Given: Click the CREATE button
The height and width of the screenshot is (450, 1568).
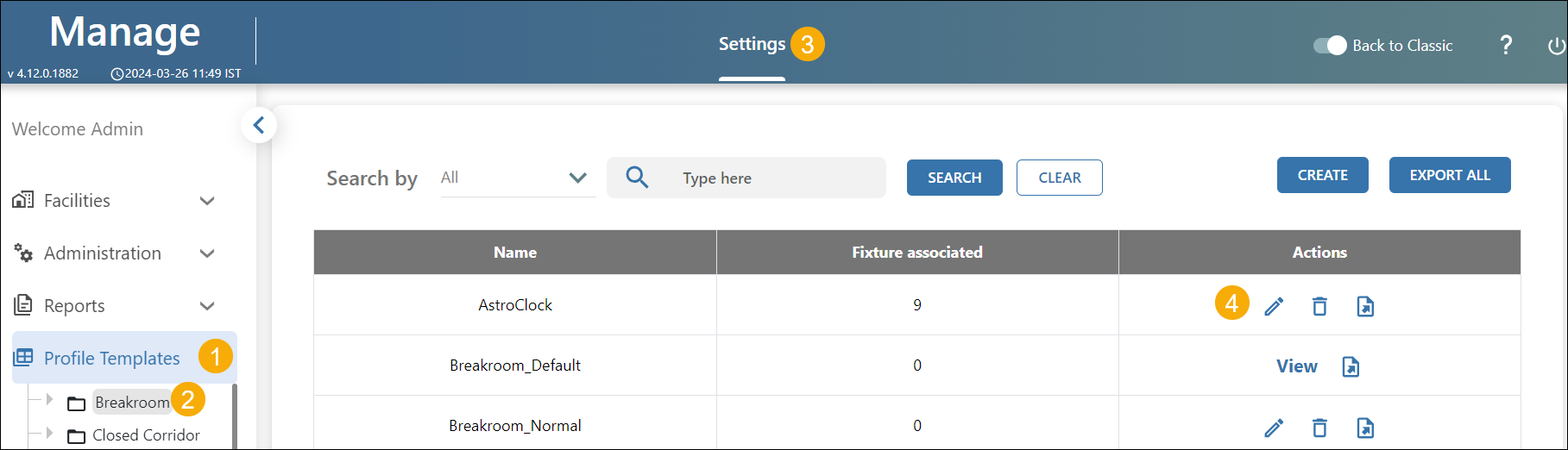Looking at the screenshot, I should tap(1322, 175).
